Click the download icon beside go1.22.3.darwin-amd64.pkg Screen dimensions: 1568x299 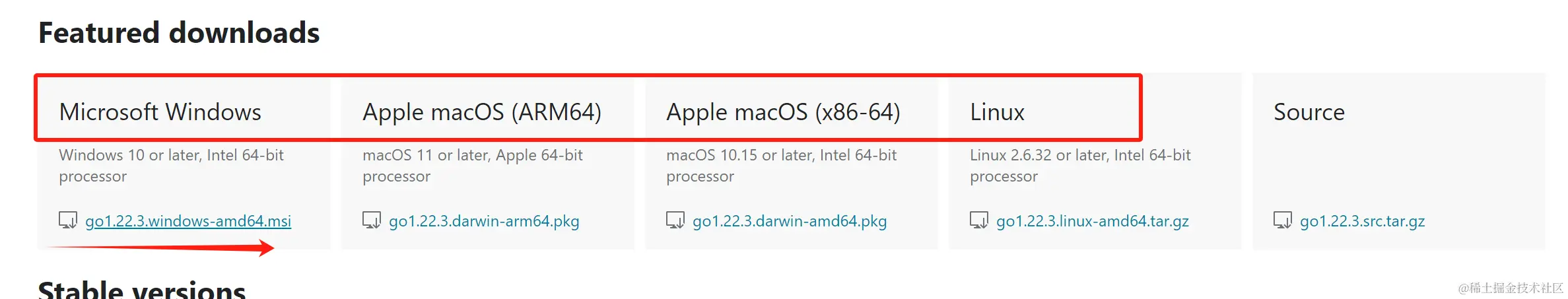pos(675,220)
